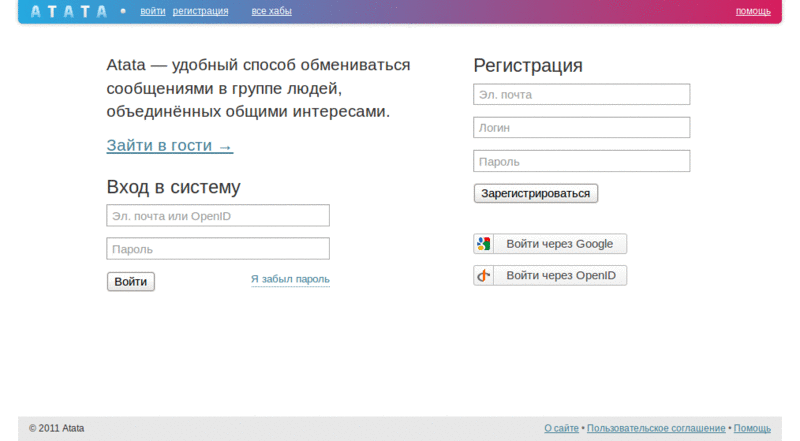The height and width of the screenshot is (441, 800).
Task: Focus the Пароль field under Вход в систему
Action: 218,249
